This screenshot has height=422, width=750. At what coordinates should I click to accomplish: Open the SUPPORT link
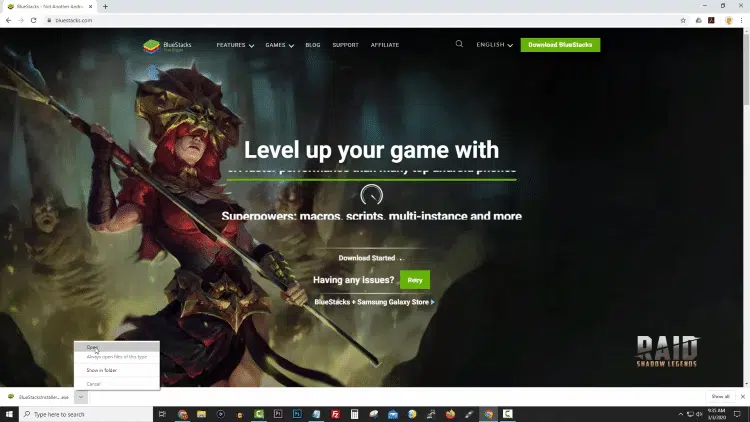345,45
